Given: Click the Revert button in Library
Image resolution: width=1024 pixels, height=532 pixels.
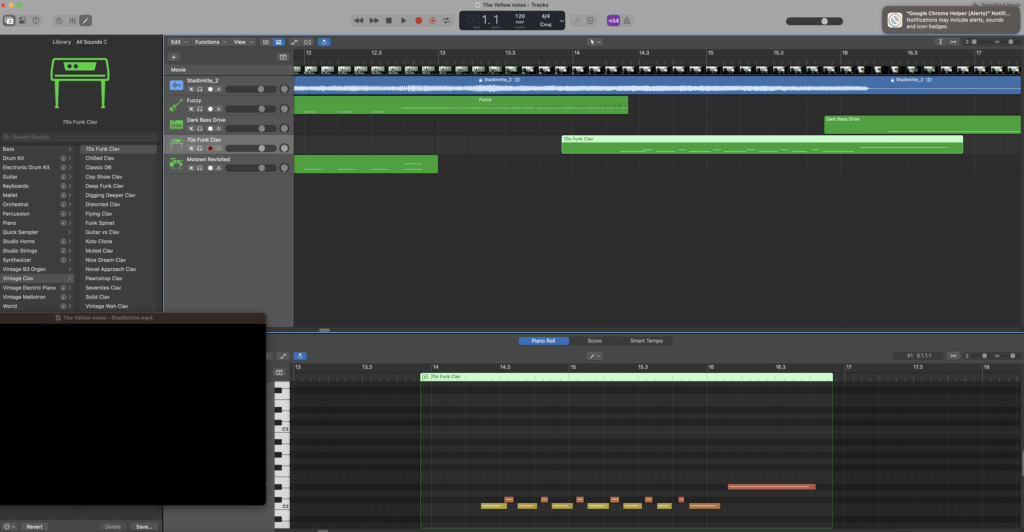Looking at the screenshot, I should [x=34, y=527].
